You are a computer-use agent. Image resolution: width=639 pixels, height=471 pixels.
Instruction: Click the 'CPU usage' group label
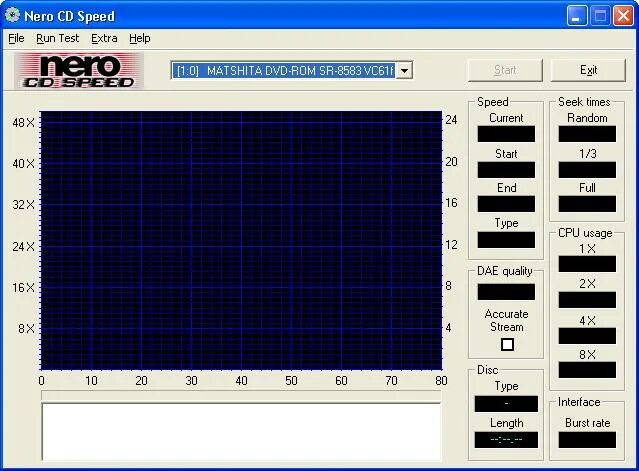point(585,233)
